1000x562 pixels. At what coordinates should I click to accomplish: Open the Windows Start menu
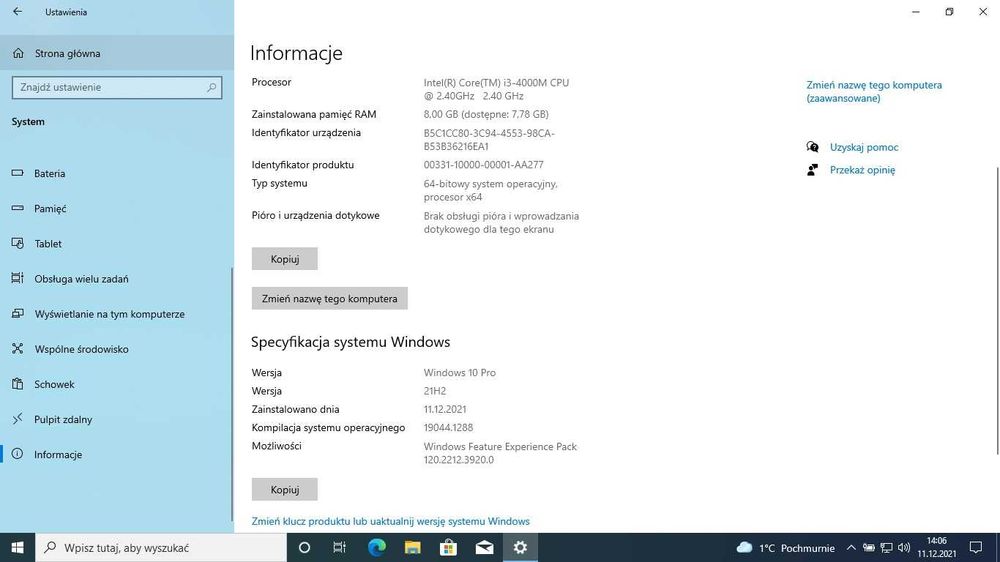click(17, 547)
